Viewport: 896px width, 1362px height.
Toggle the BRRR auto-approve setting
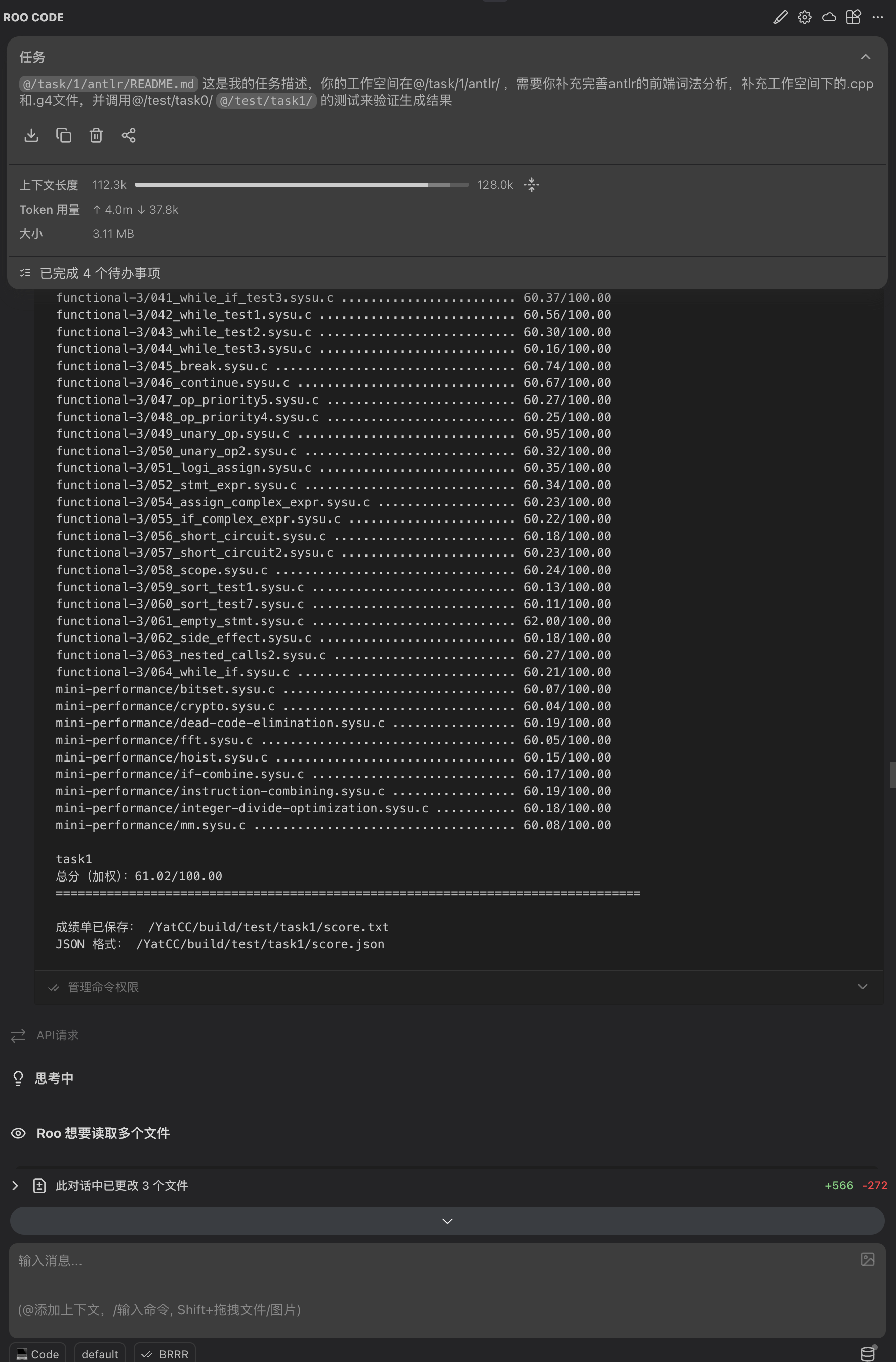coord(165,1354)
